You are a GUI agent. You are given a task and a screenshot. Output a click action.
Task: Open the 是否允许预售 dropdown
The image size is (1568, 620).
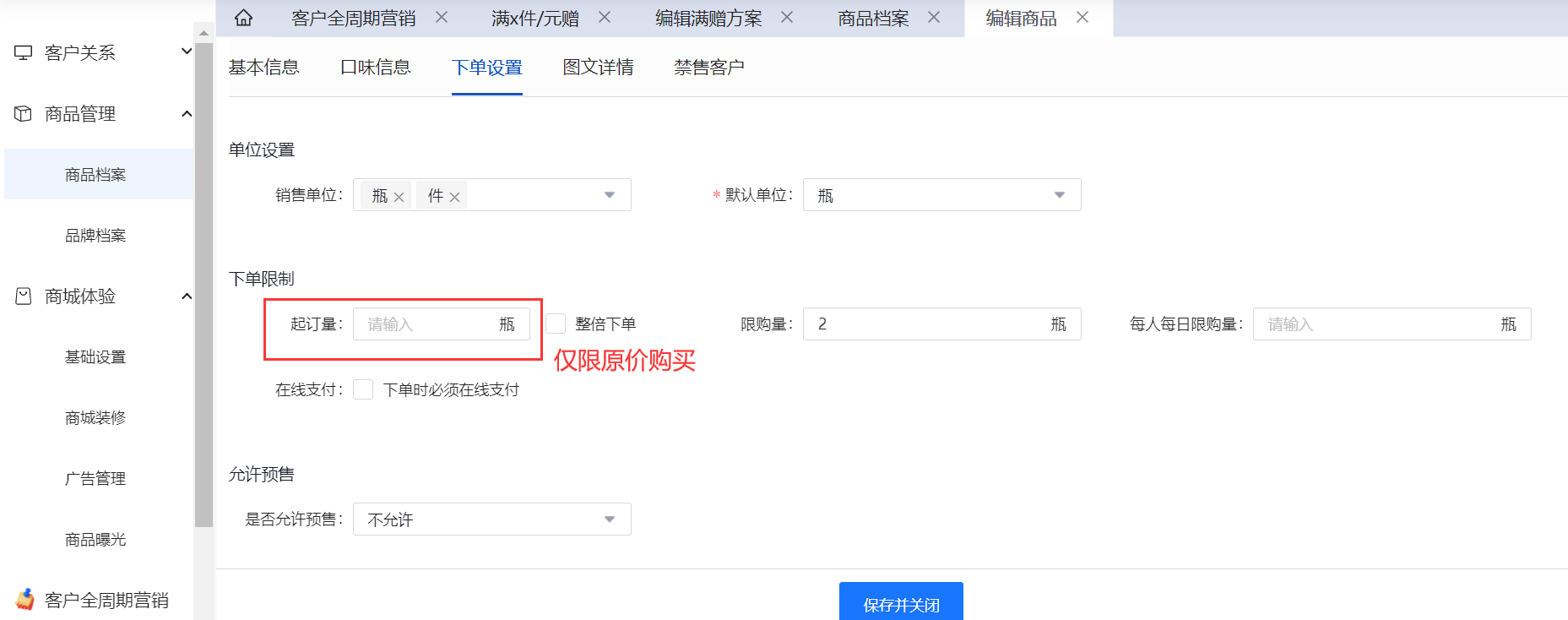click(491, 519)
